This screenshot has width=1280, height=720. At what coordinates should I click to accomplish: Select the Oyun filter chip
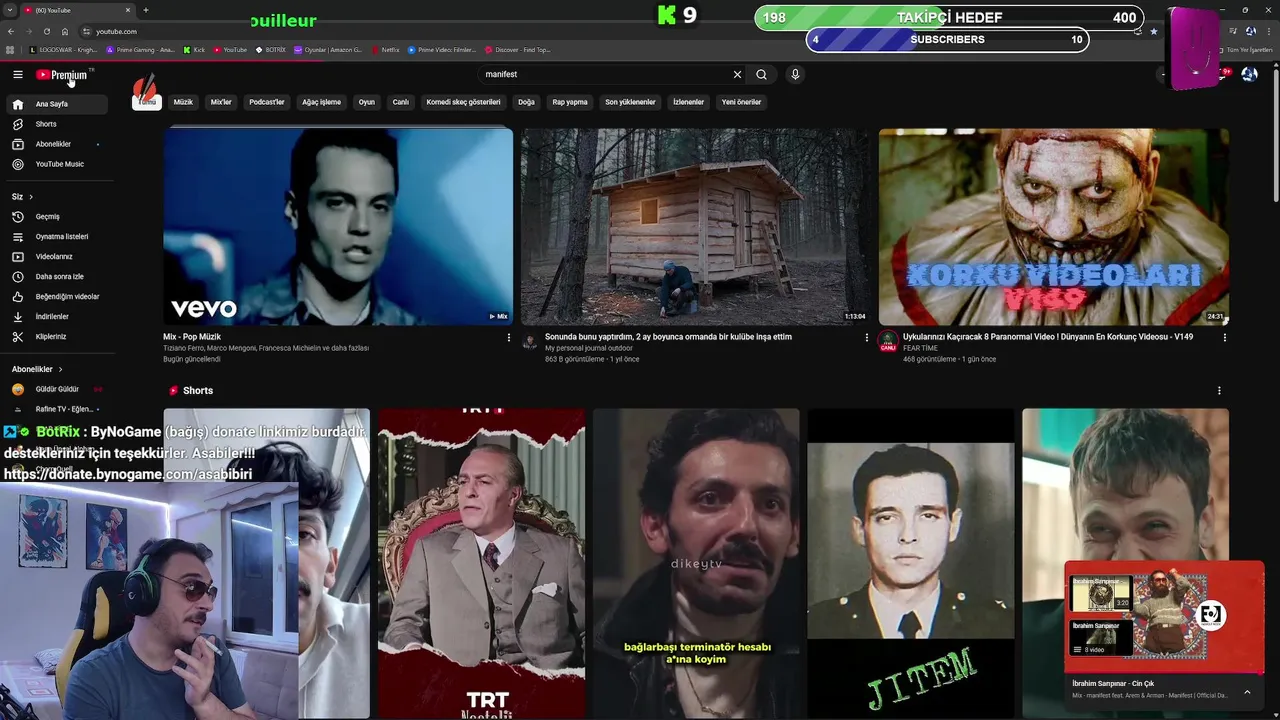pyautogui.click(x=367, y=102)
